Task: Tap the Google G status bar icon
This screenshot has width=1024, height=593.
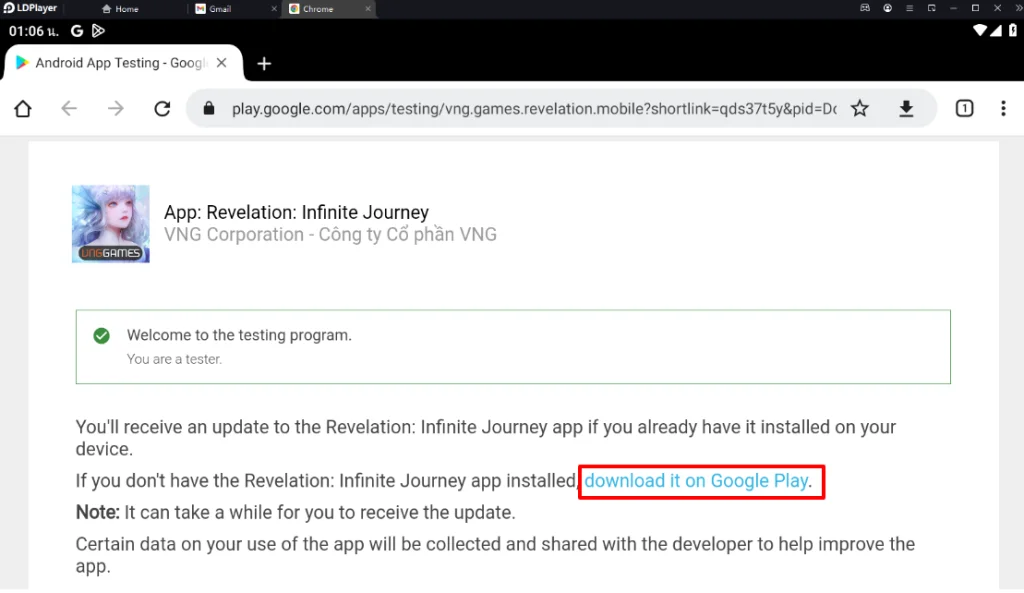Action: click(x=77, y=31)
